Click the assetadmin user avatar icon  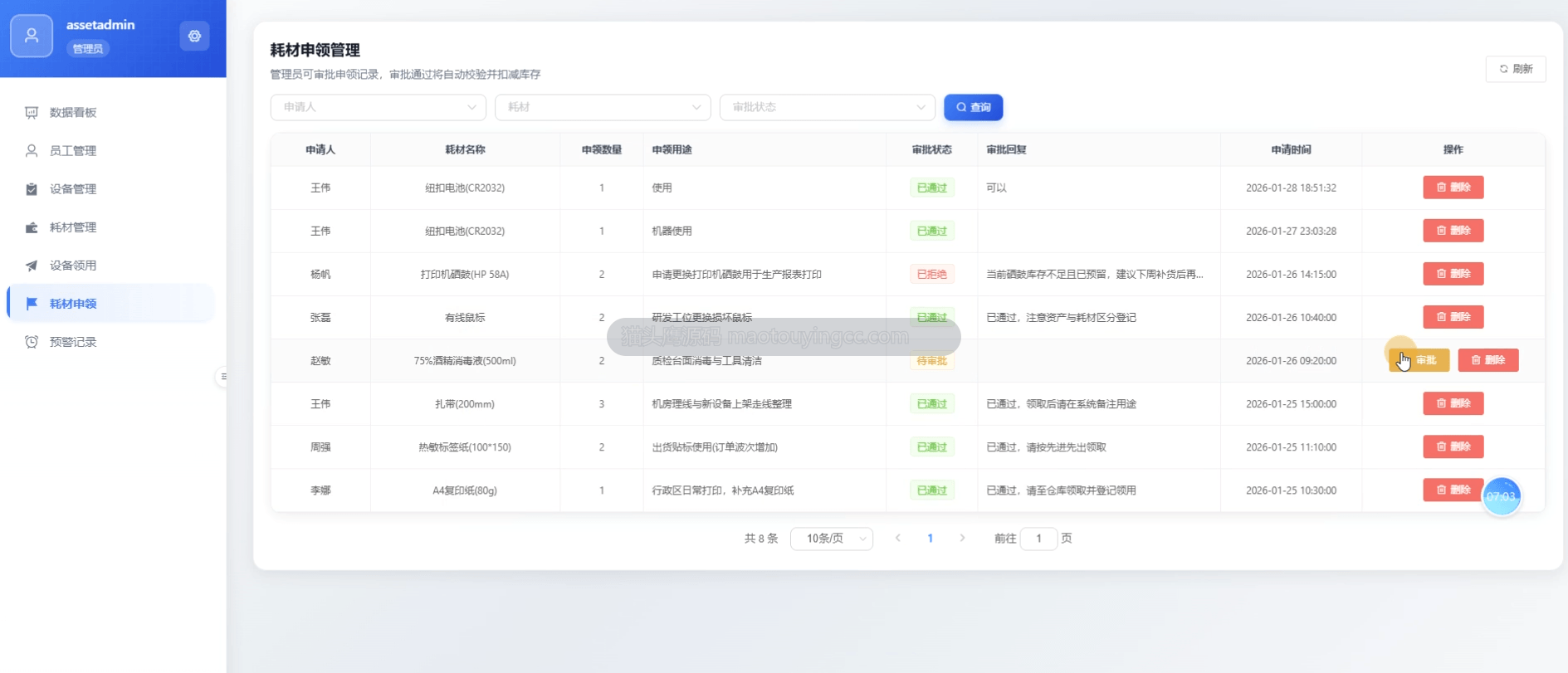pyautogui.click(x=32, y=36)
